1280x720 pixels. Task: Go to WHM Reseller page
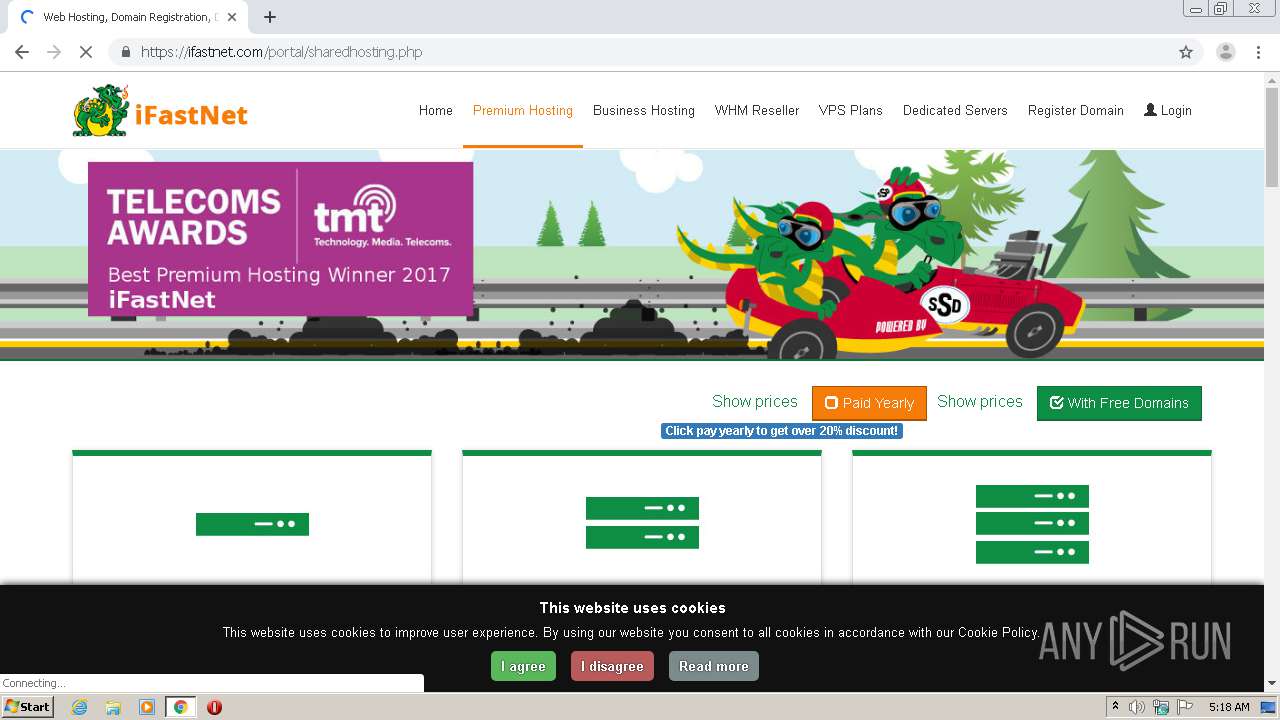tap(757, 111)
